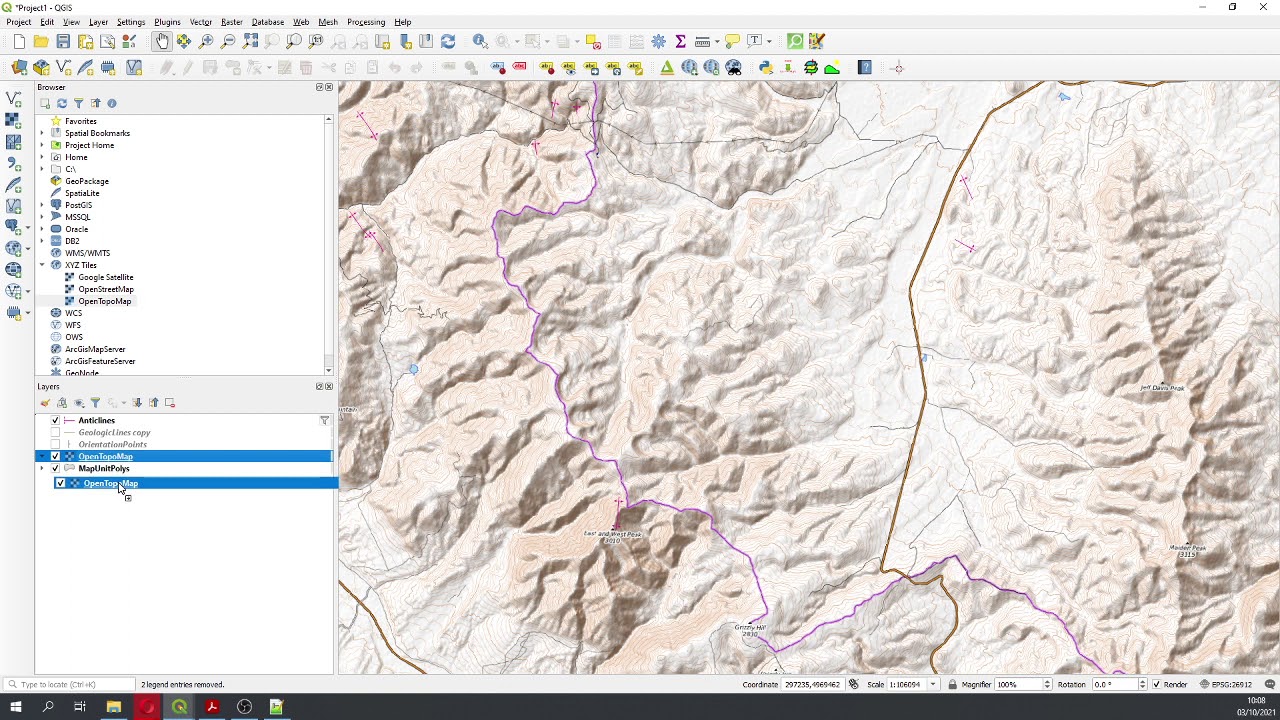Open the Text Annotation dropdown arrow

tap(769, 41)
